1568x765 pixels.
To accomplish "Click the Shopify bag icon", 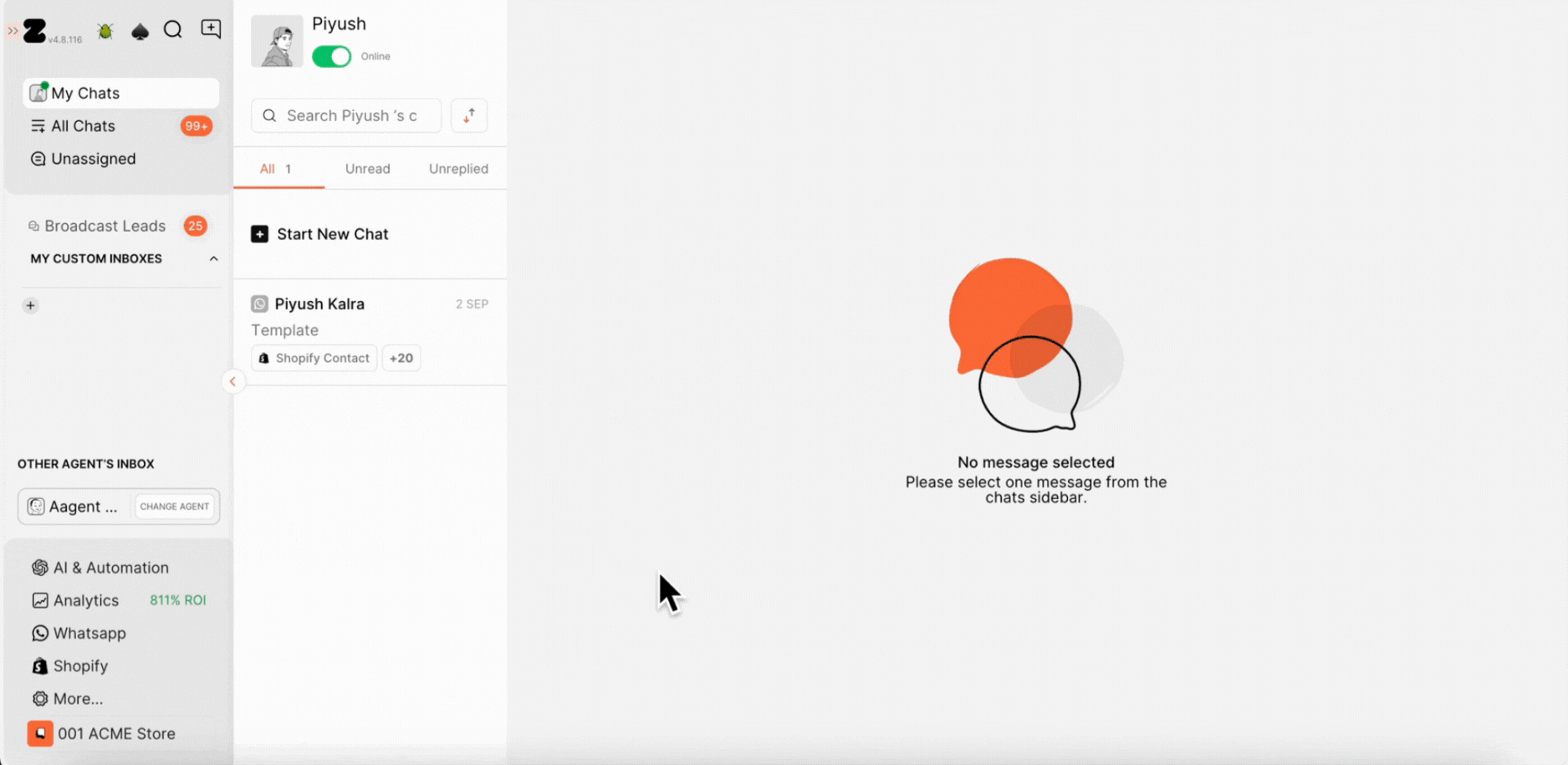I will click(39, 666).
